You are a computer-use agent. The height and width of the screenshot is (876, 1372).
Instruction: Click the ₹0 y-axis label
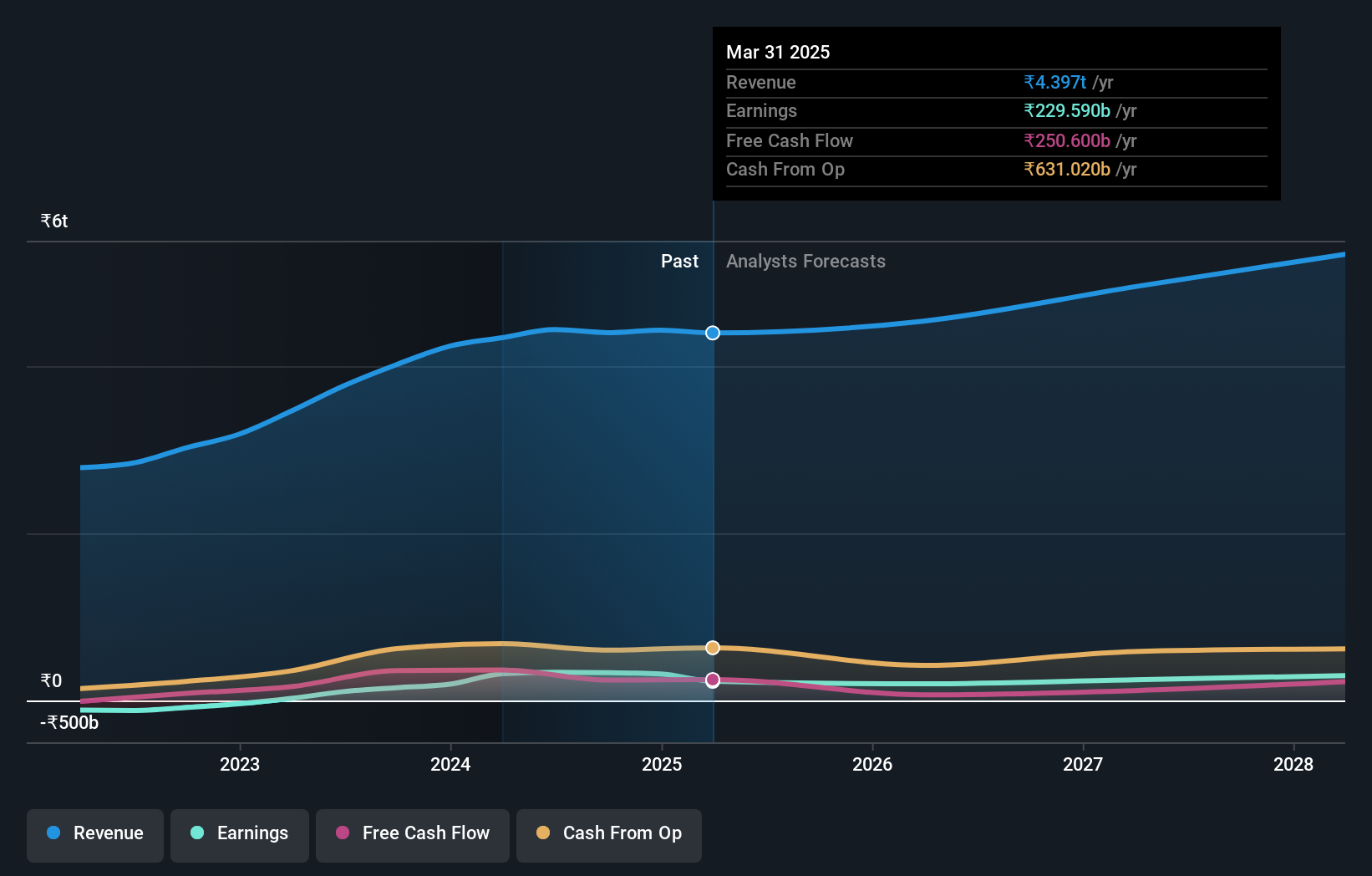[51, 680]
